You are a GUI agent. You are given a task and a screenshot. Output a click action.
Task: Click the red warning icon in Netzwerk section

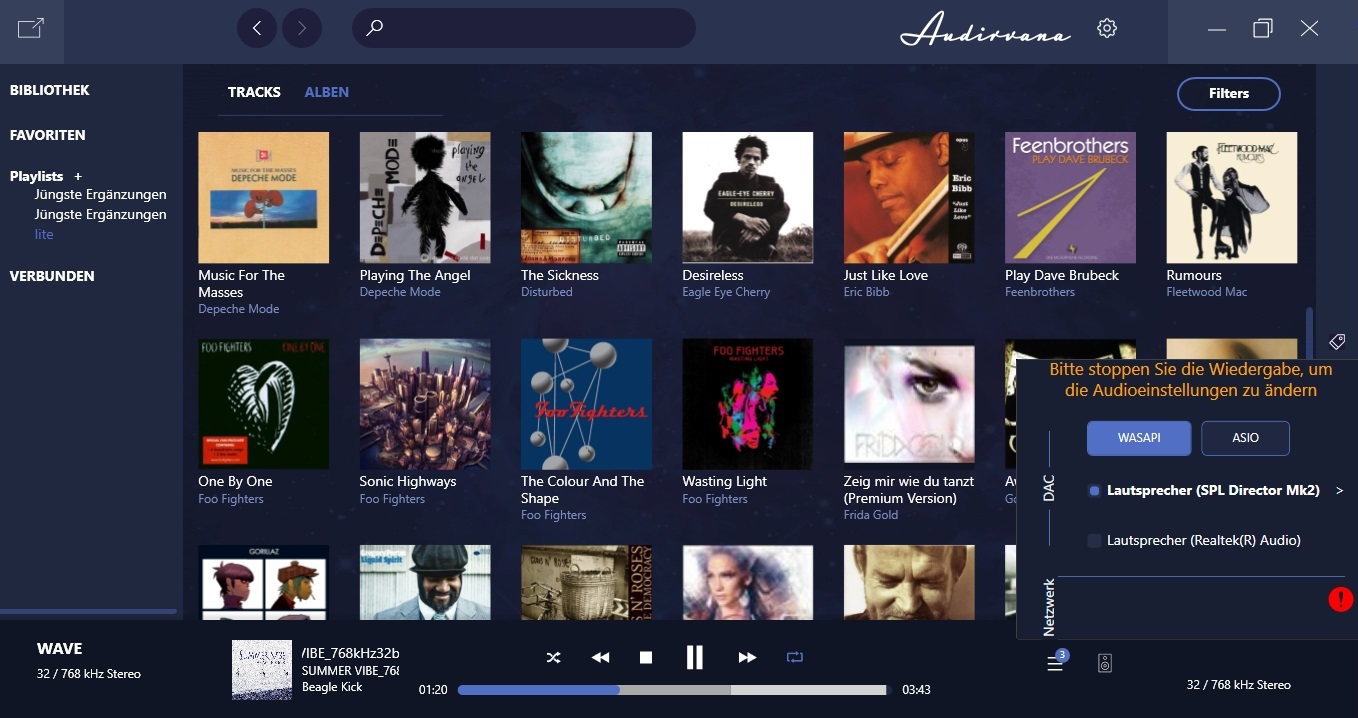1341,599
